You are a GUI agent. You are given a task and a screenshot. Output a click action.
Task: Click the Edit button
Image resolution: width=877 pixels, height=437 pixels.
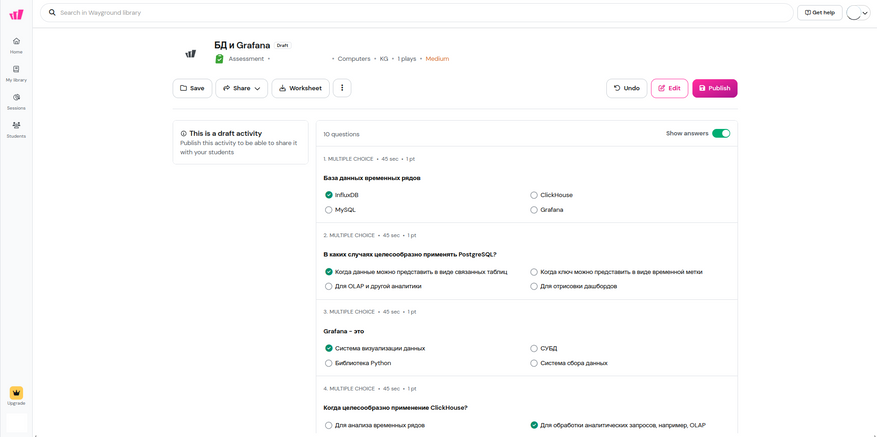point(669,88)
